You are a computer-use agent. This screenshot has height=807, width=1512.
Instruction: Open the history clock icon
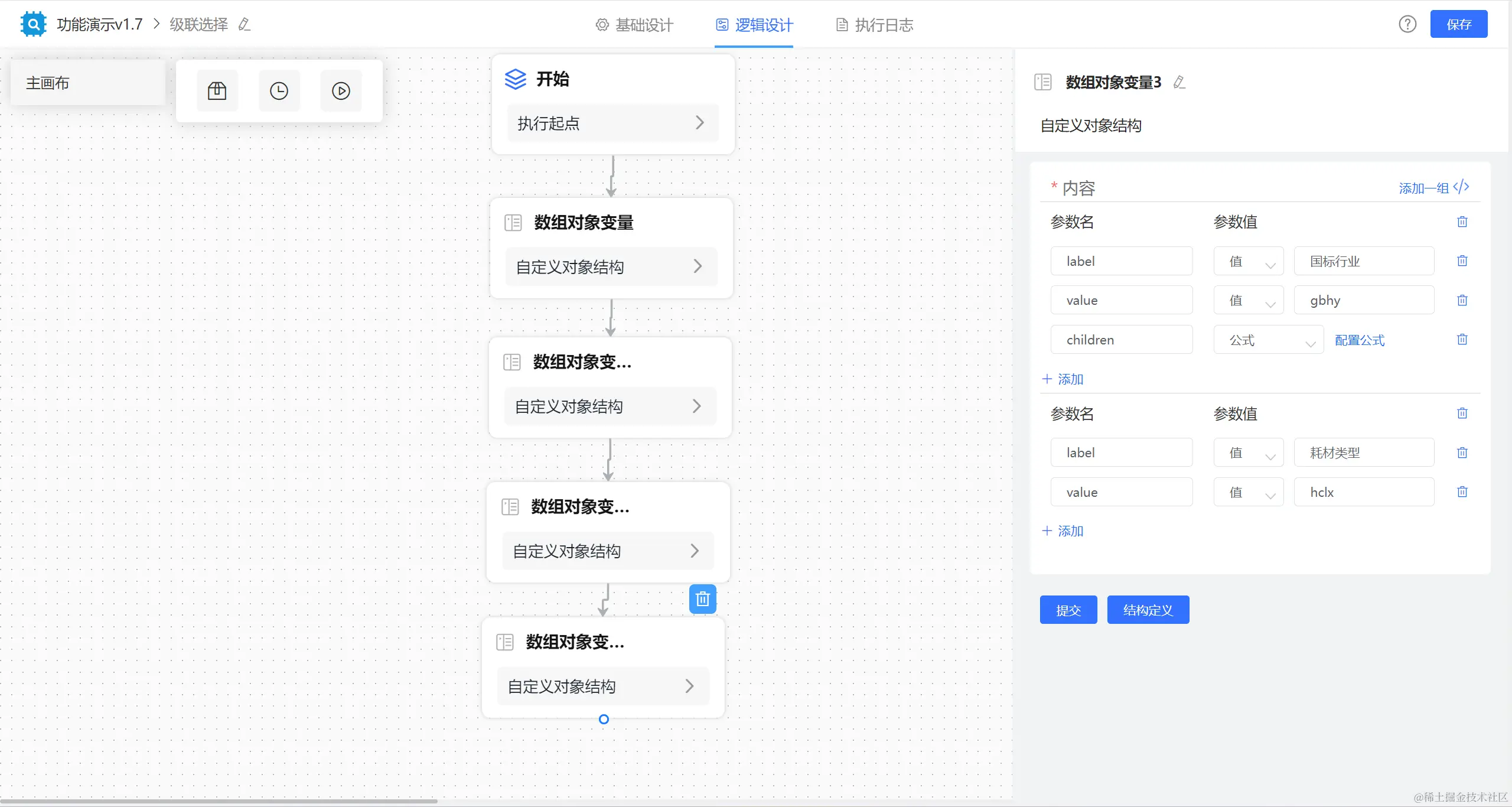point(279,91)
